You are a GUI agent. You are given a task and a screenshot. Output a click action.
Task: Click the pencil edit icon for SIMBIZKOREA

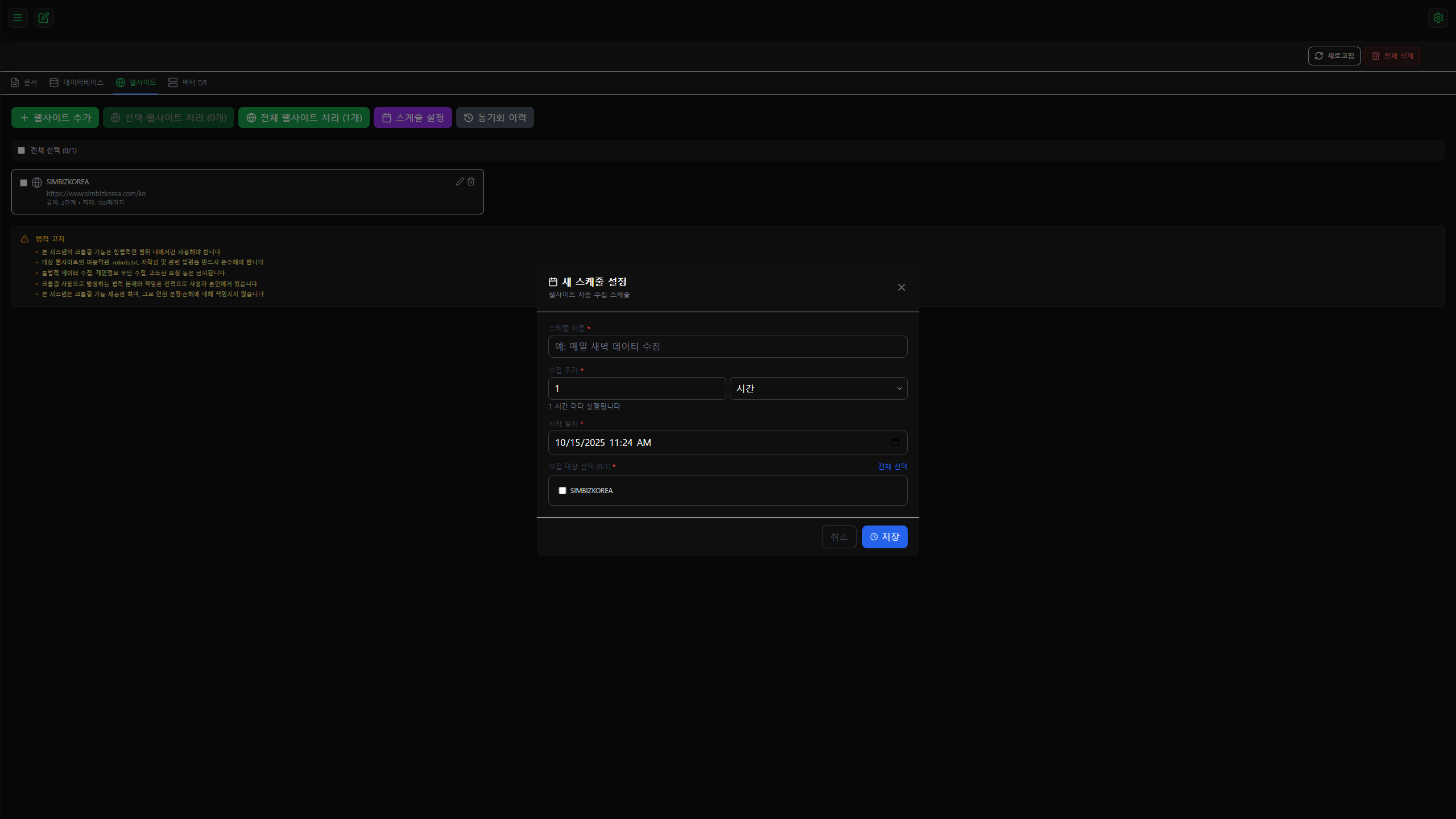(460, 181)
